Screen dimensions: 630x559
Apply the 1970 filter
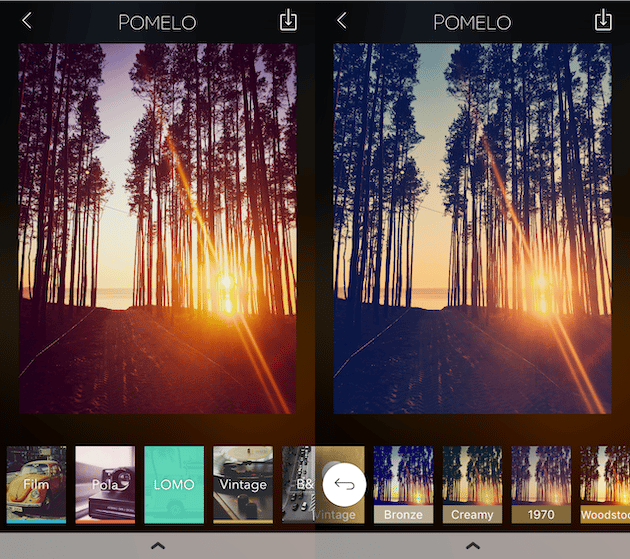pos(541,485)
